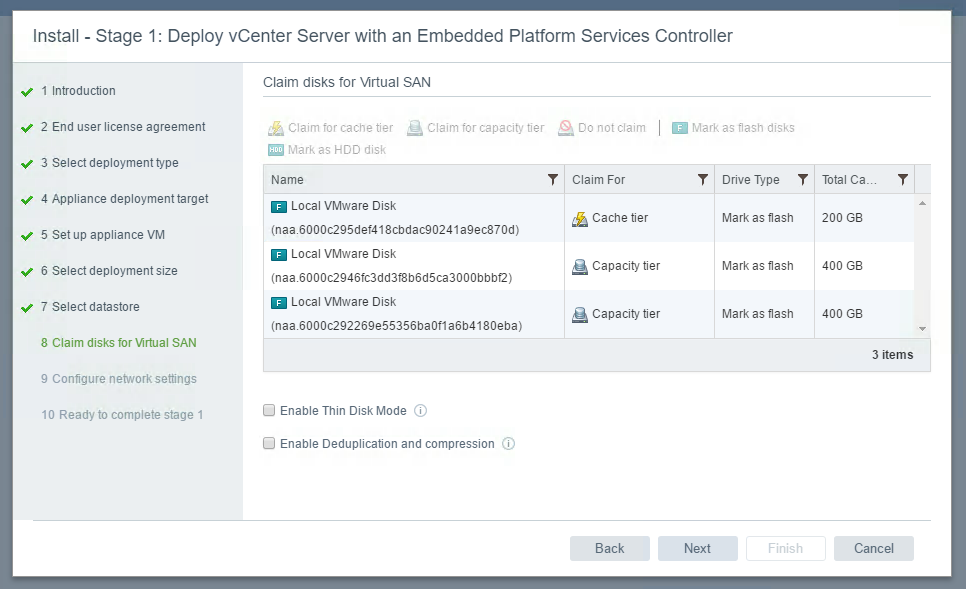Click Mark as flash for the 200 GB disk
The image size is (966, 589).
pyautogui.click(x=758, y=218)
